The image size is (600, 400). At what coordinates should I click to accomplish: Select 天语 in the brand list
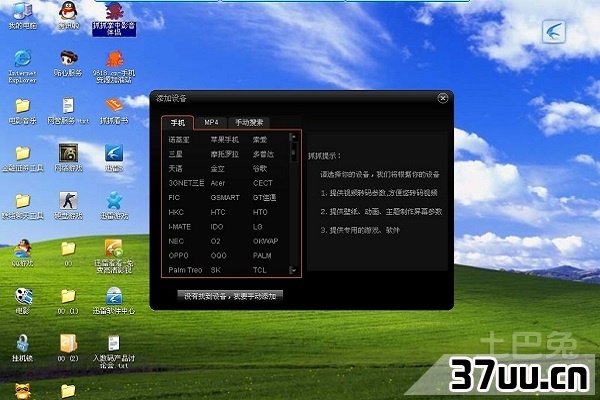pyautogui.click(x=175, y=168)
